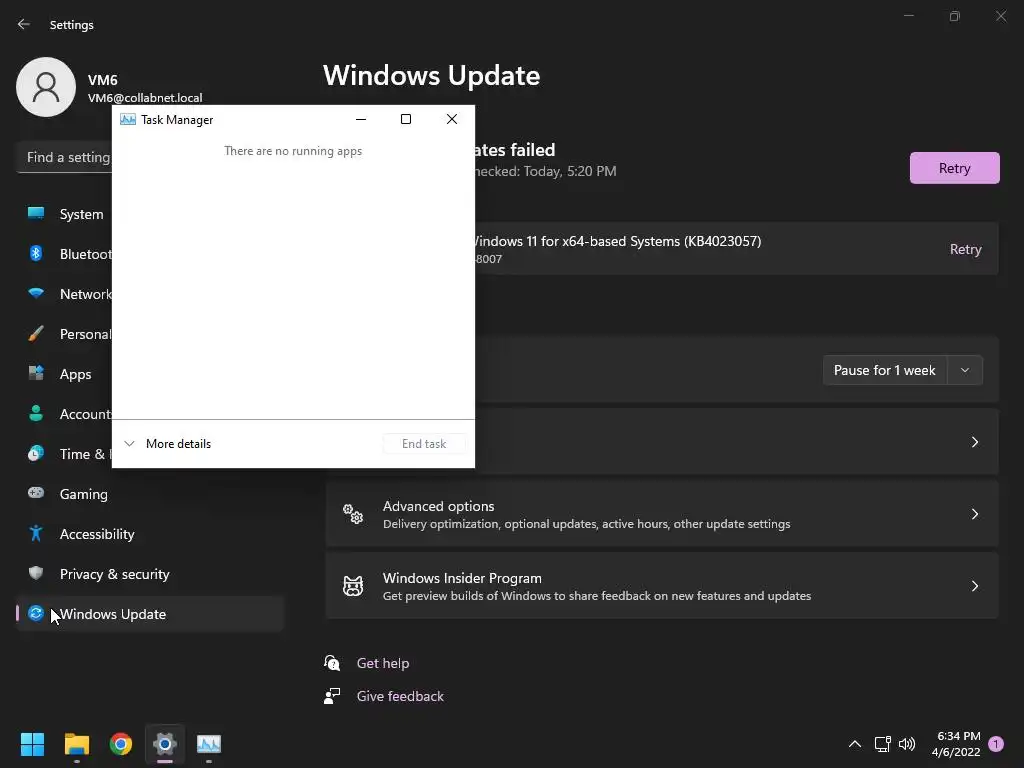Select the Apps icon in sidebar
The image size is (1024, 768).
36,374
